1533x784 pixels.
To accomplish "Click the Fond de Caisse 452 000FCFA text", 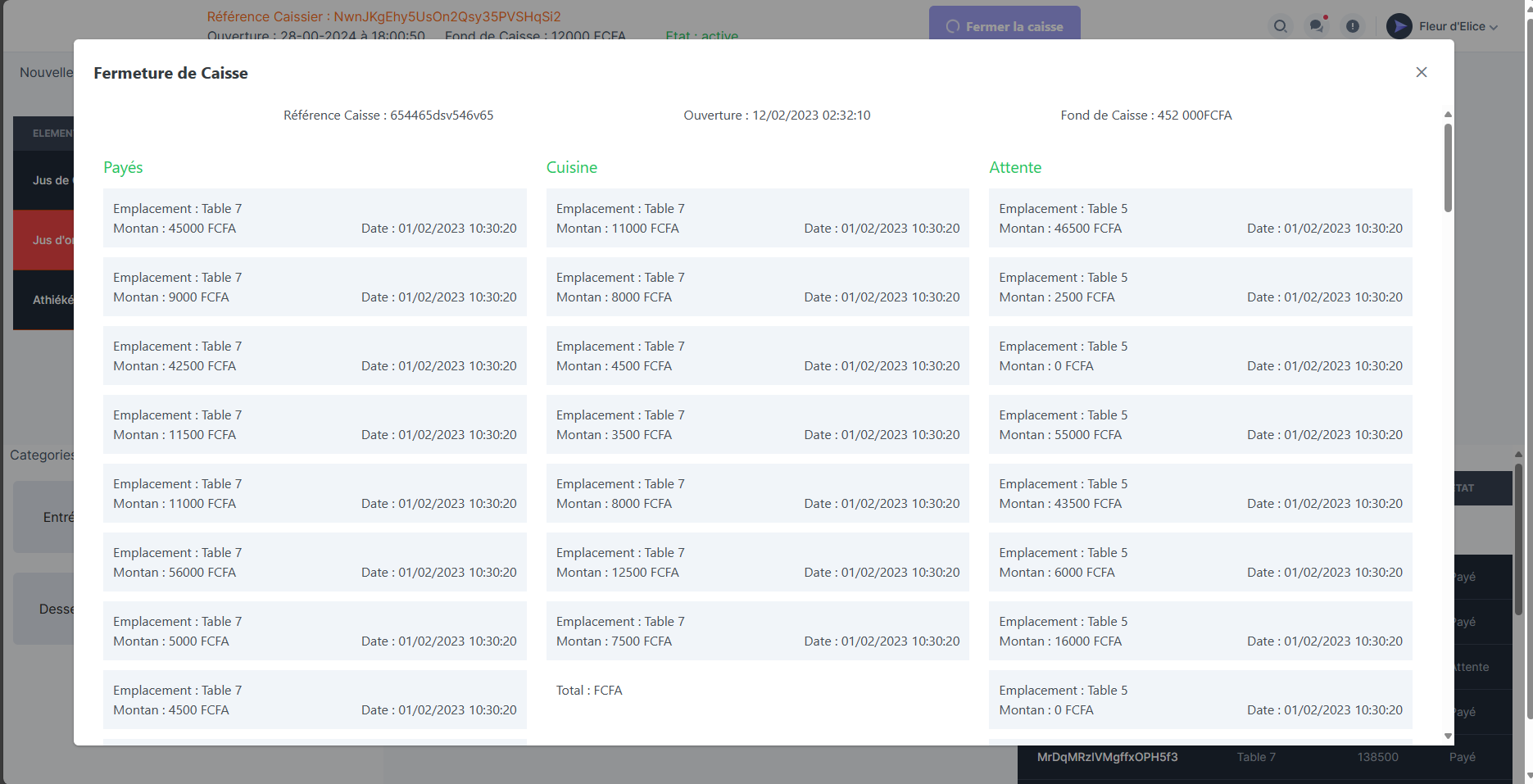I will point(1146,116).
